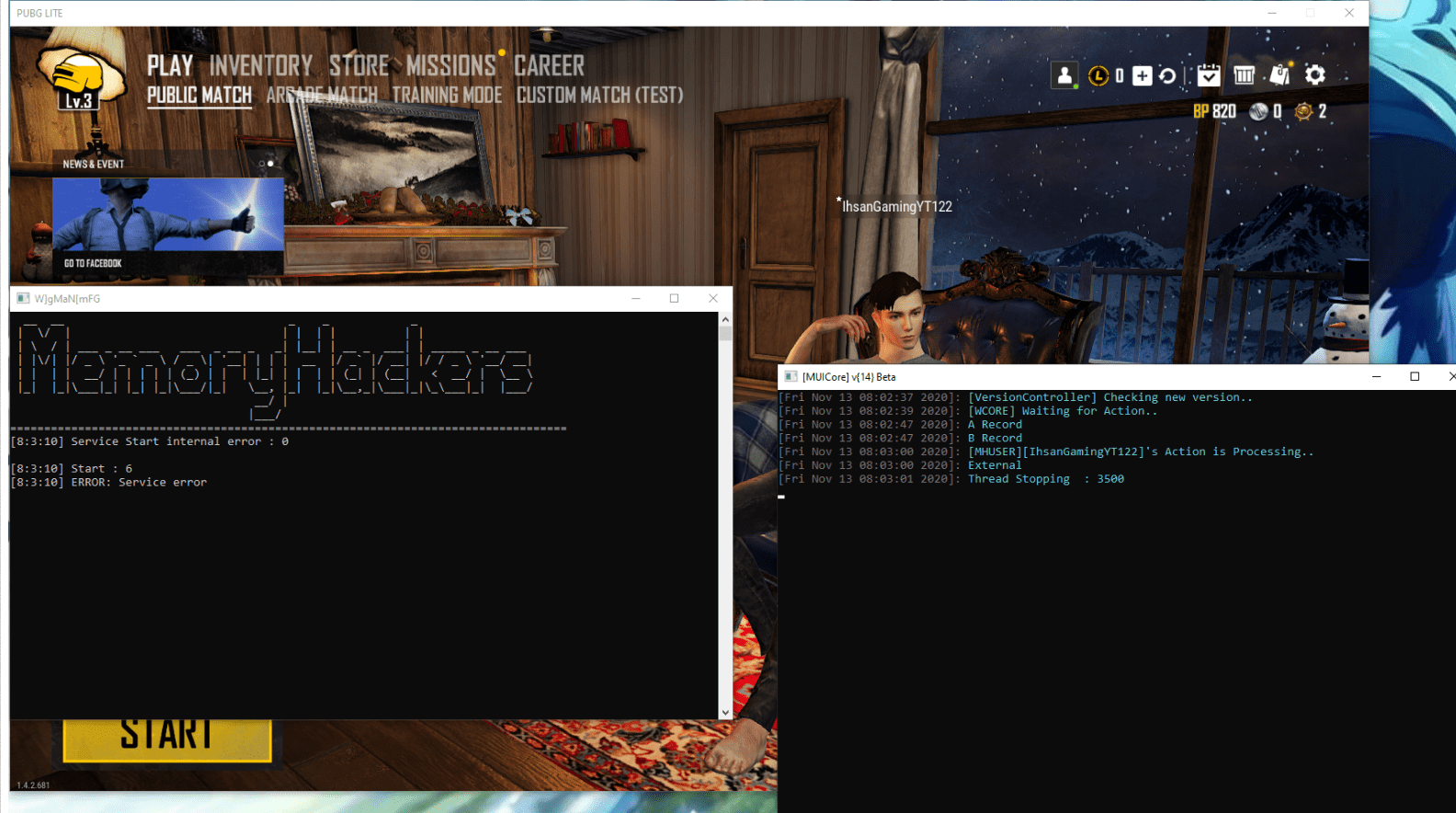Image resolution: width=1456 pixels, height=813 pixels.
Task: Click the WJgMaNfmFG console window icon
Action: pos(23,299)
